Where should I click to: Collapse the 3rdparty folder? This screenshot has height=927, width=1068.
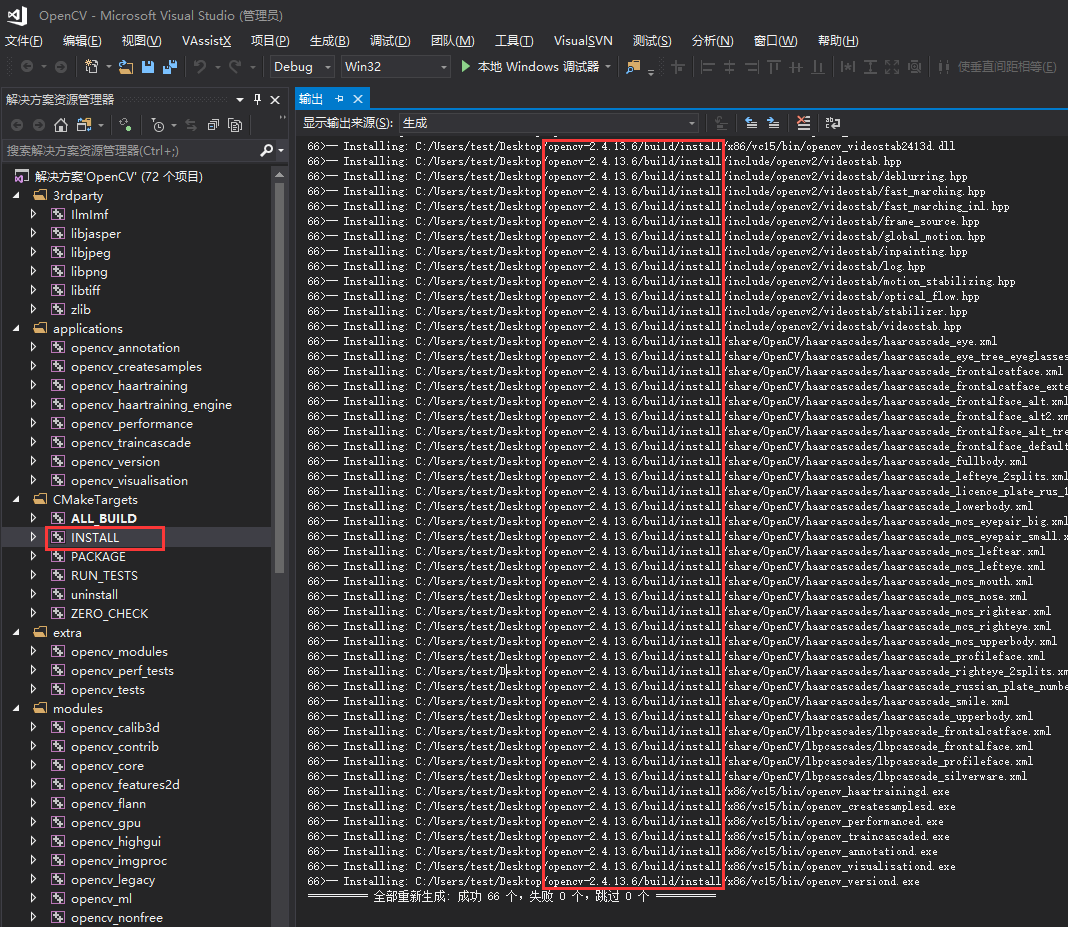click(16, 195)
